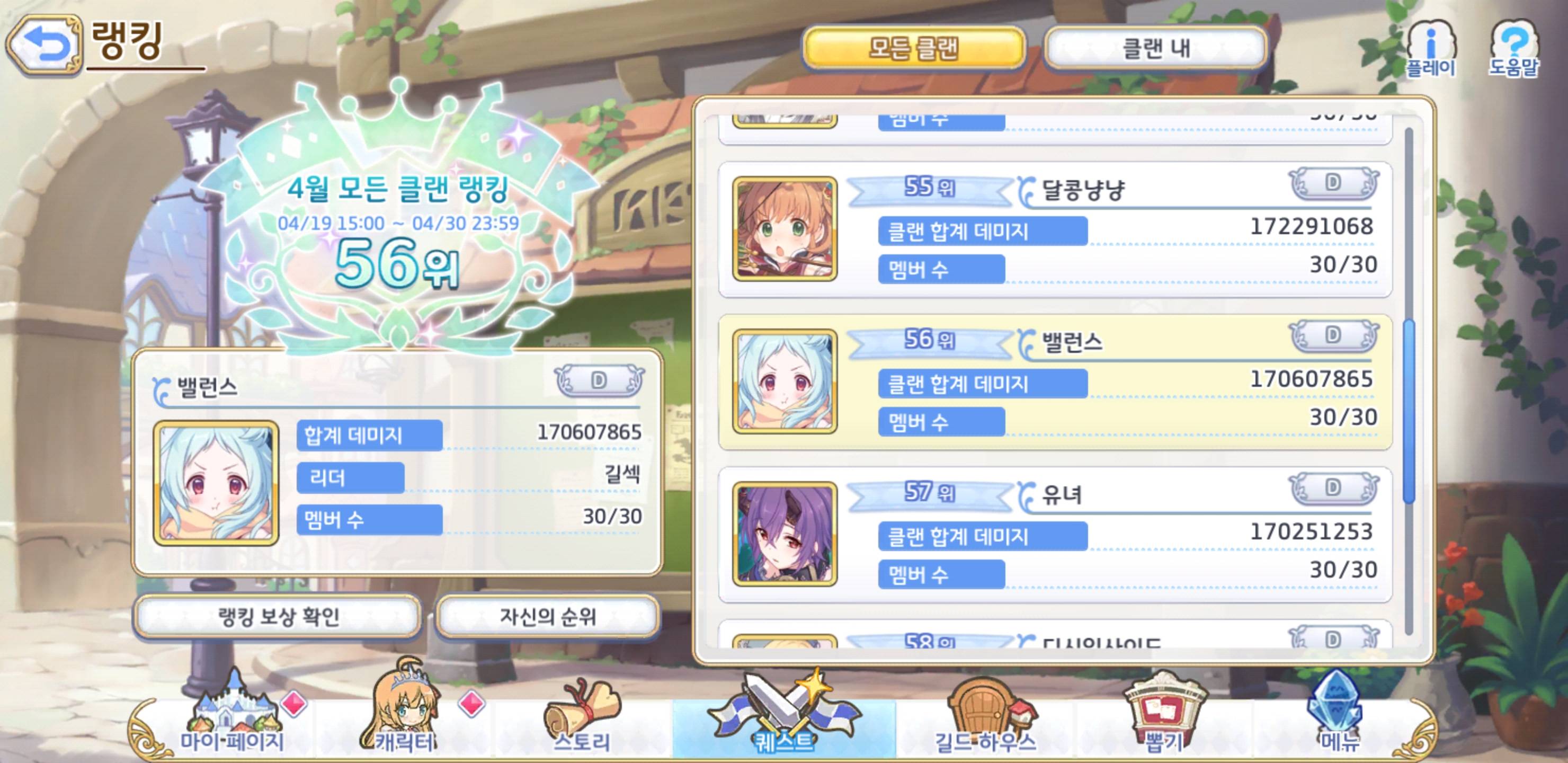This screenshot has height=763, width=1568.
Task: Open the 56위 밸런스 clan entry
Action: [x=1055, y=383]
